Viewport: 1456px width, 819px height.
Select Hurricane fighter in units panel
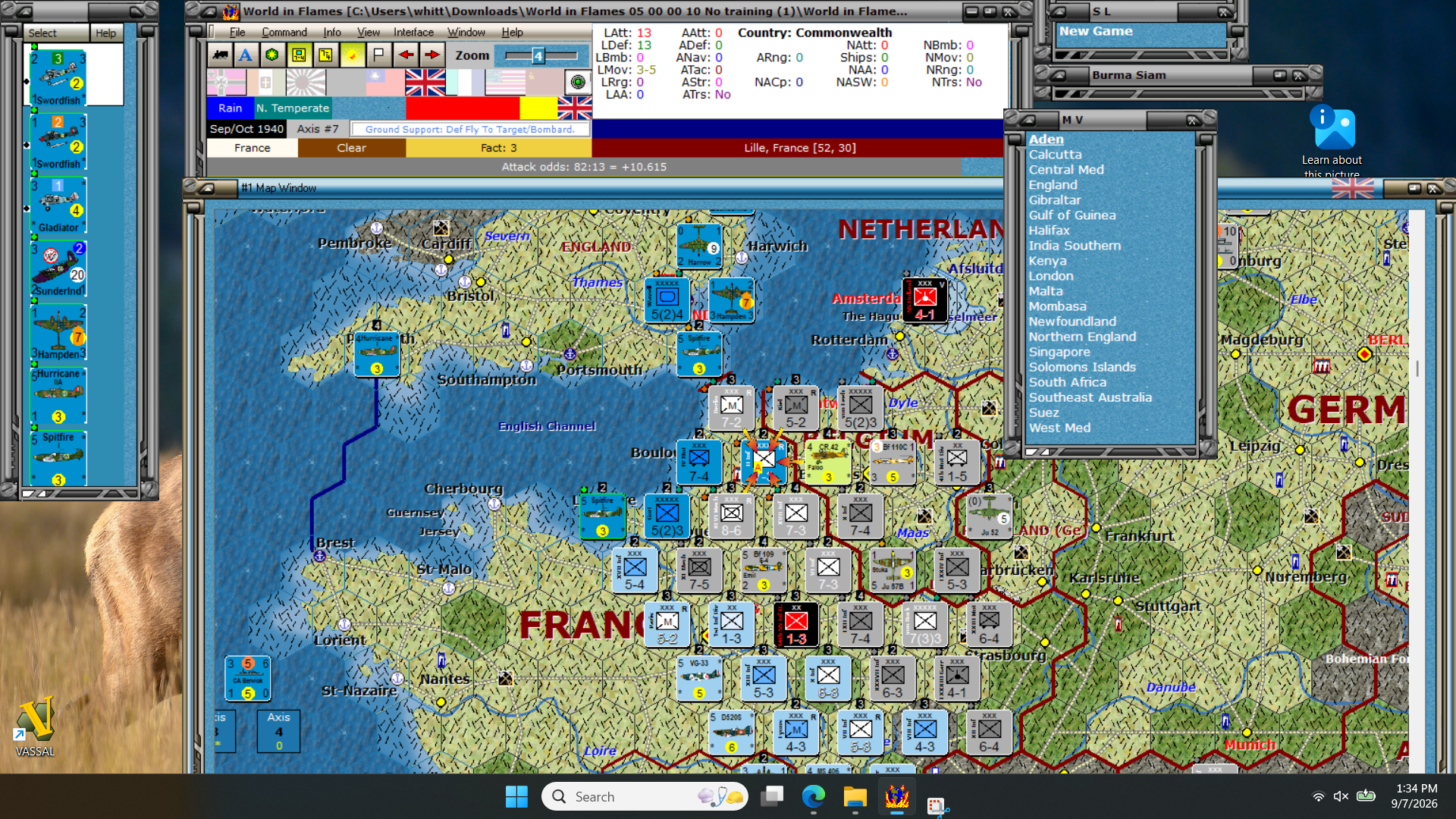(58, 396)
